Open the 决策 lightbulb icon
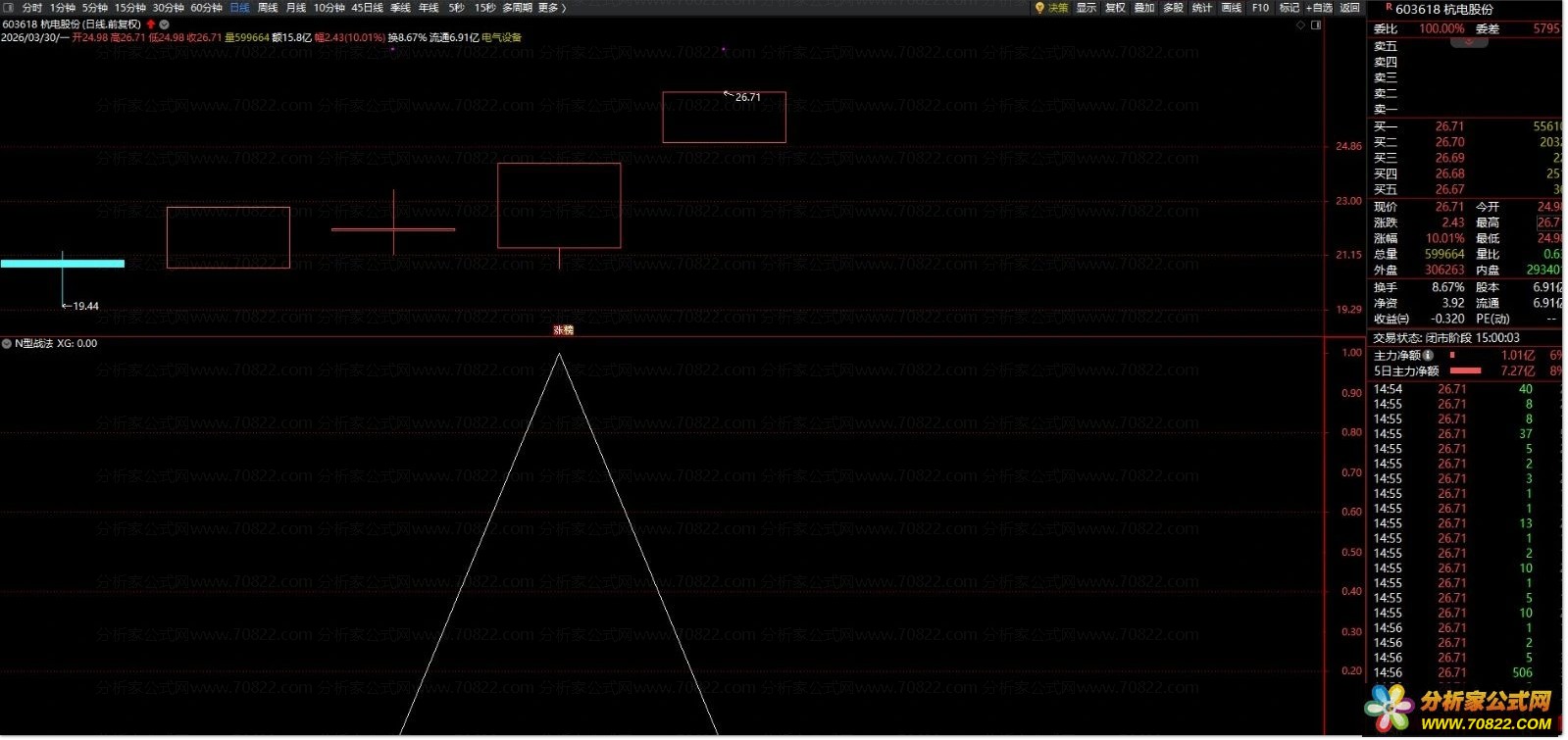This screenshot has height=740, width=1568. tap(1039, 8)
